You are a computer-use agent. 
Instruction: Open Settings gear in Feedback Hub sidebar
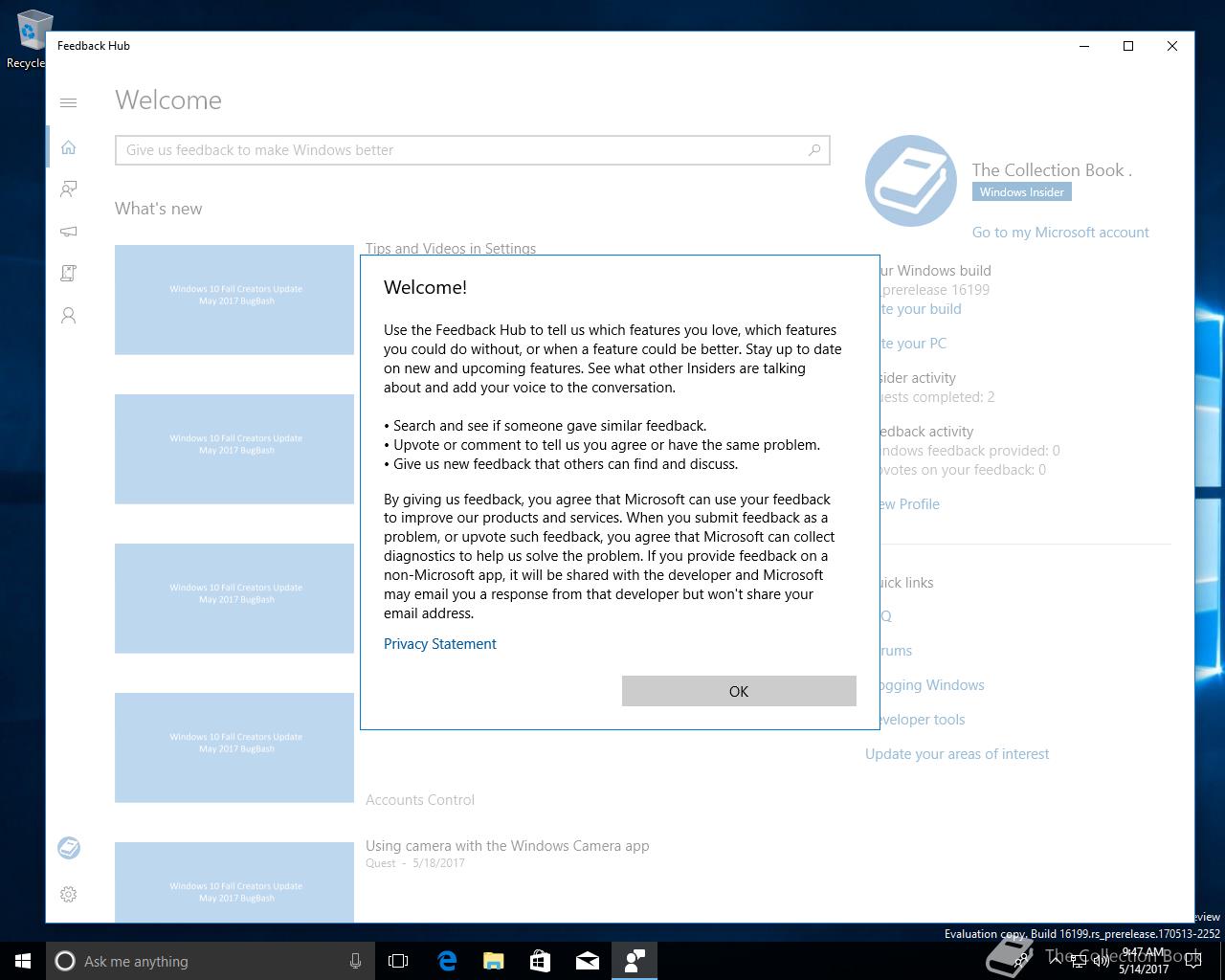pyautogui.click(x=68, y=894)
